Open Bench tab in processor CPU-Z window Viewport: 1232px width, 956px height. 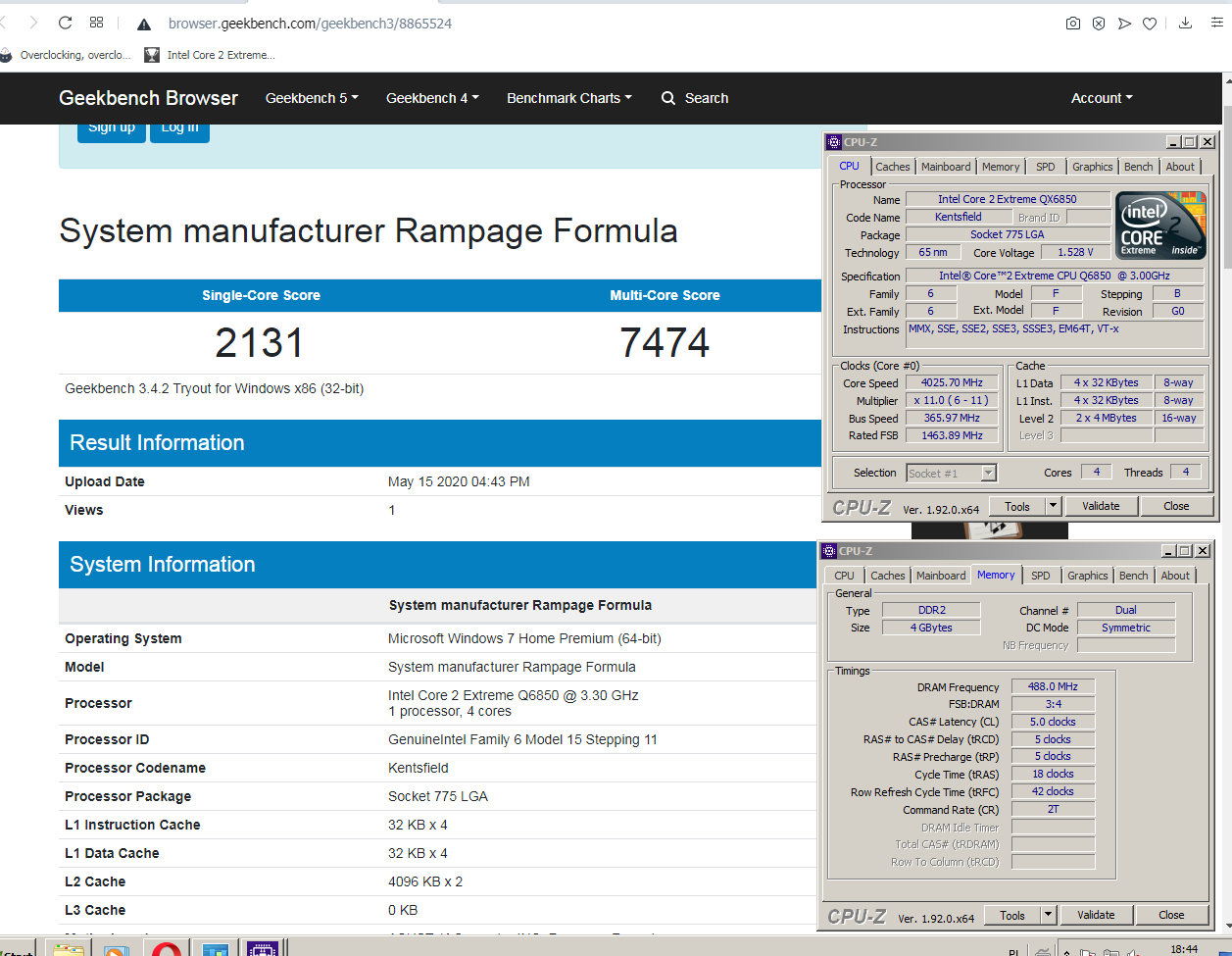coord(1138,167)
